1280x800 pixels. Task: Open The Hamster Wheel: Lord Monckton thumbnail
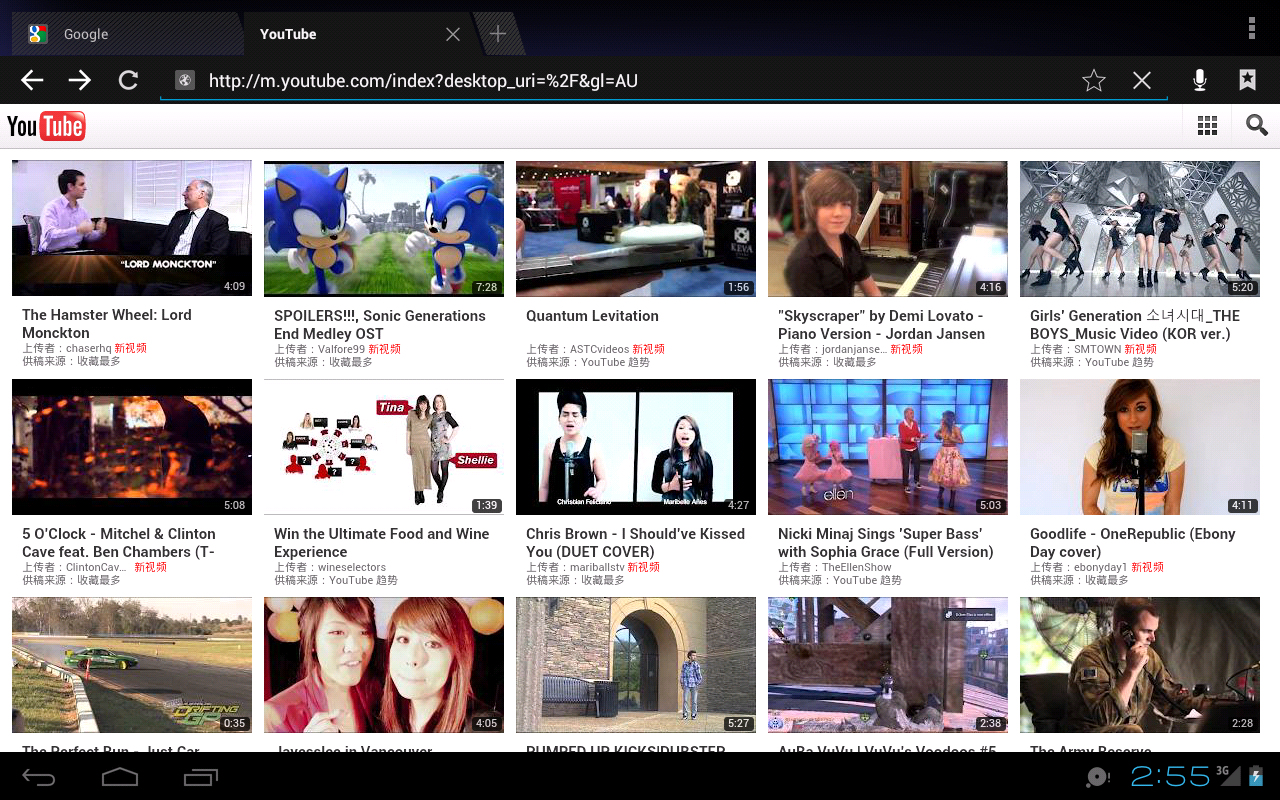[132, 228]
